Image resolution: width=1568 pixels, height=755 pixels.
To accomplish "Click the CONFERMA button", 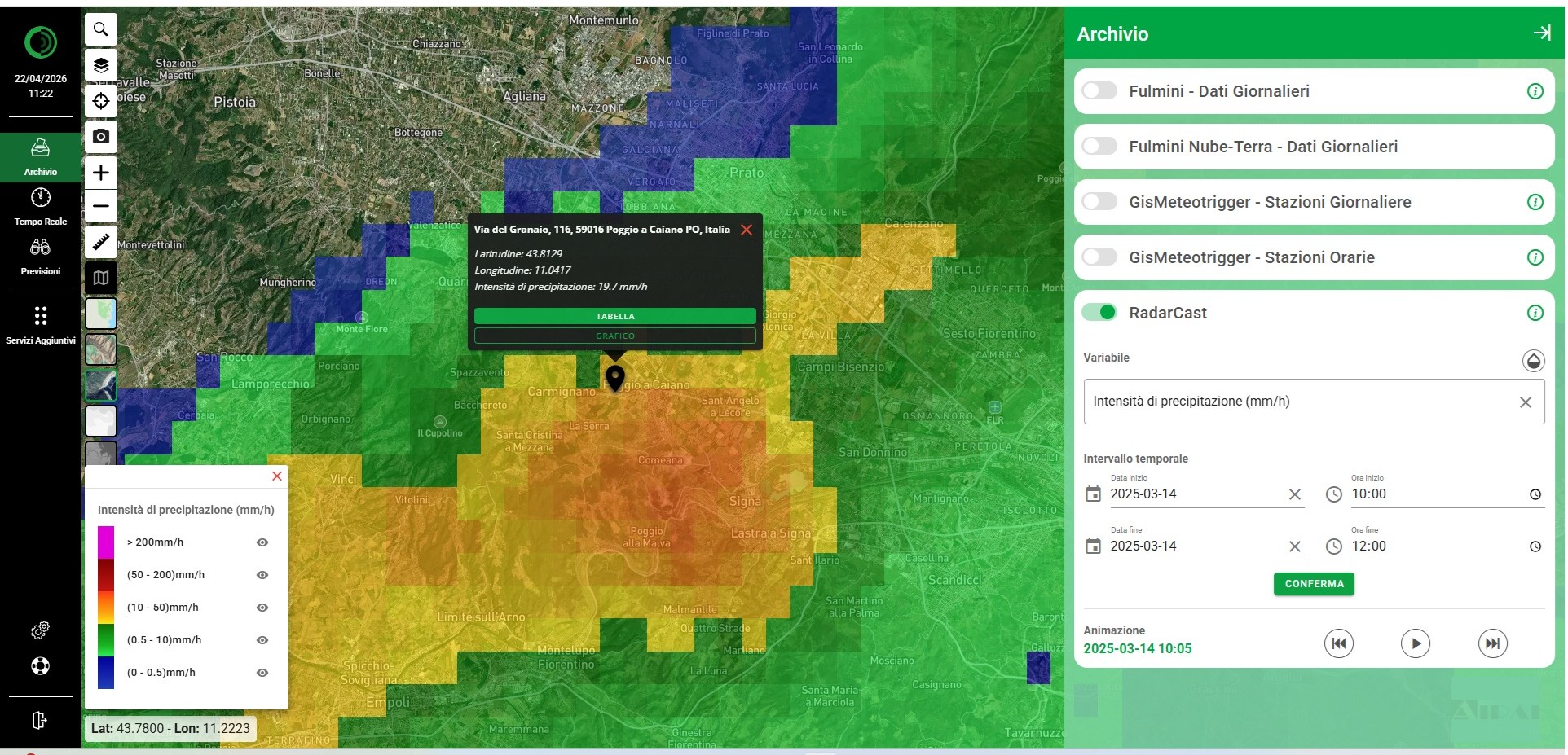I will point(1313,584).
